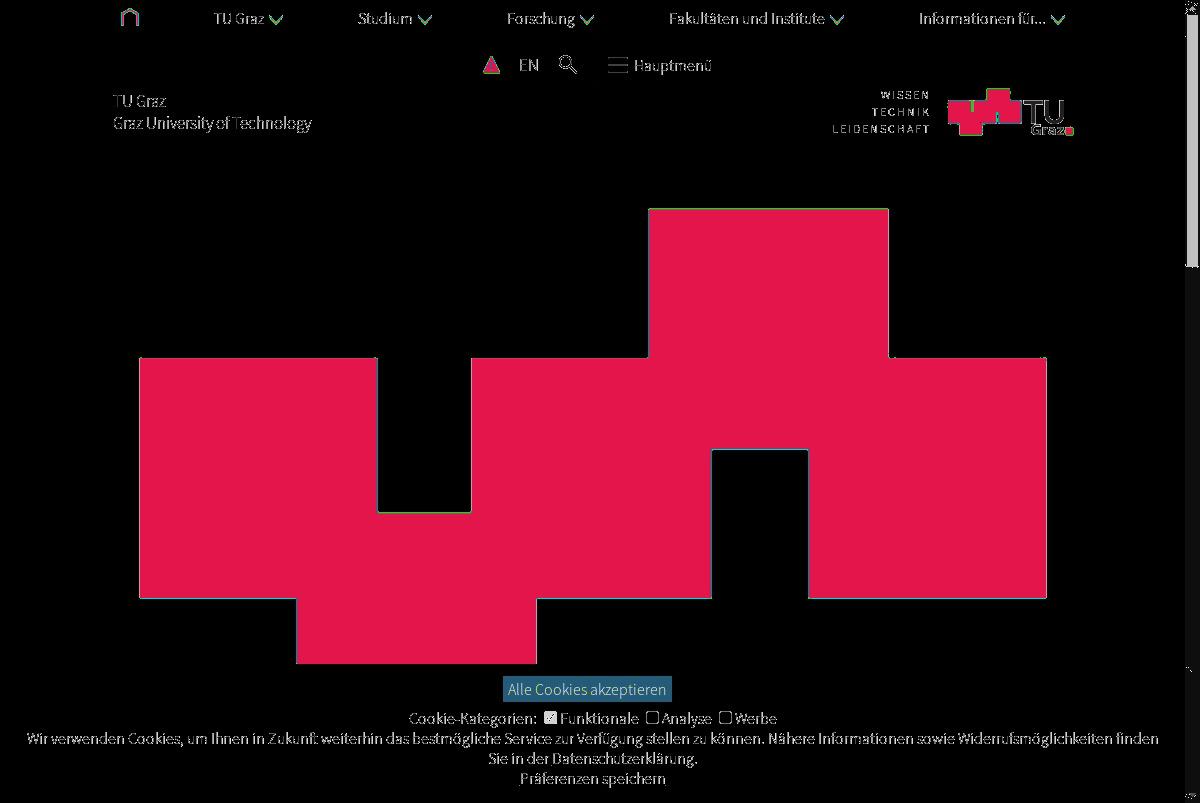The image size is (1200, 803).
Task: Click the WISSEN TECHNIK LEIDENSCHAFT slogan text
Action: [881, 112]
